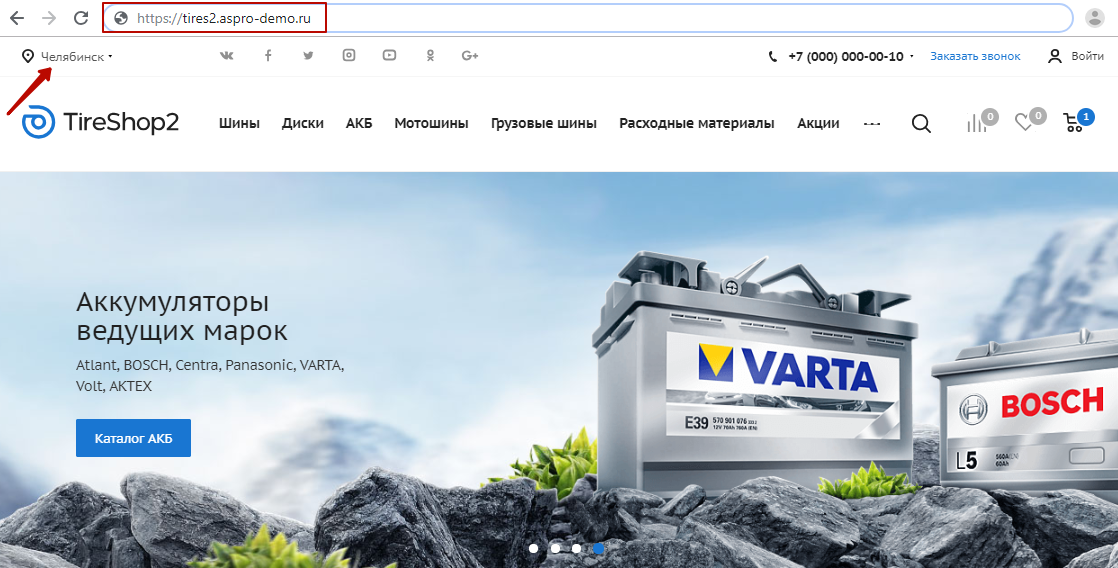Click the location pin icon

(x=28, y=56)
